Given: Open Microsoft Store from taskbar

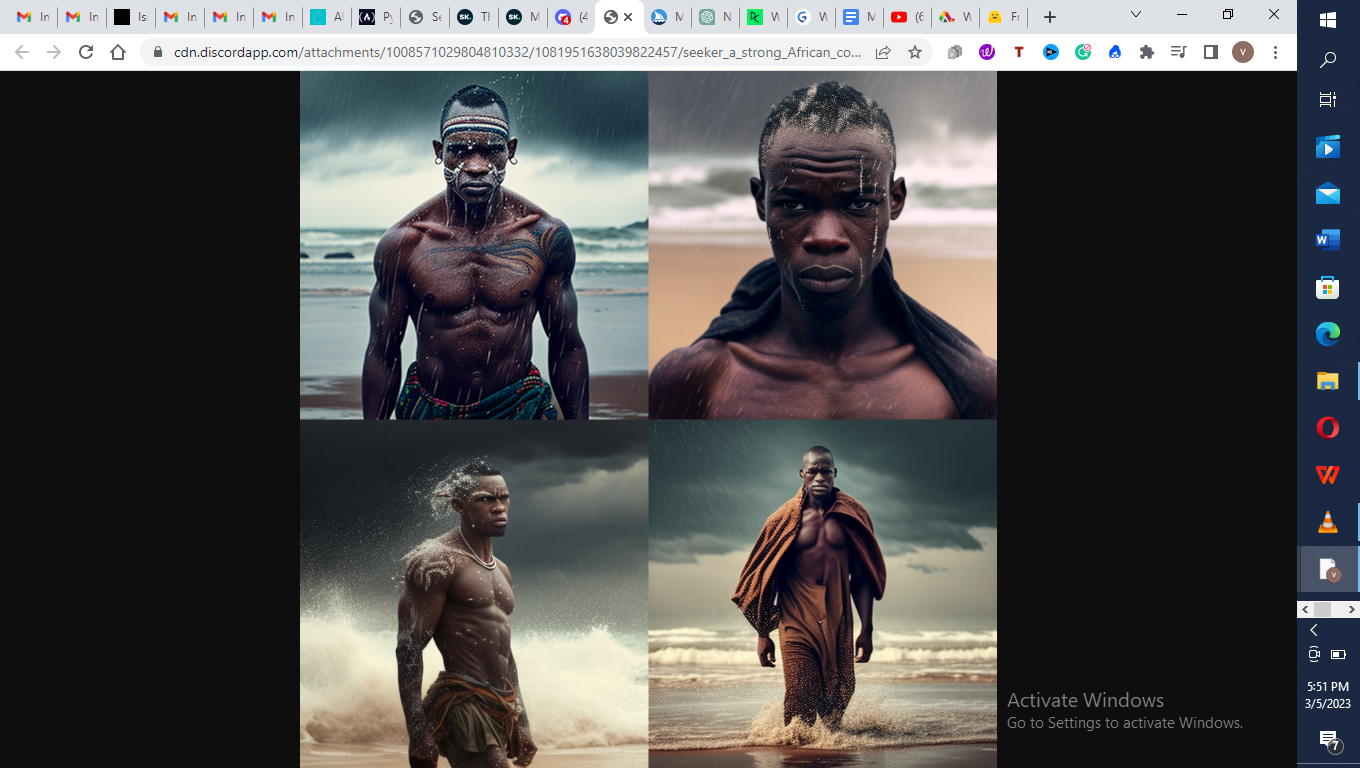Looking at the screenshot, I should tap(1328, 288).
